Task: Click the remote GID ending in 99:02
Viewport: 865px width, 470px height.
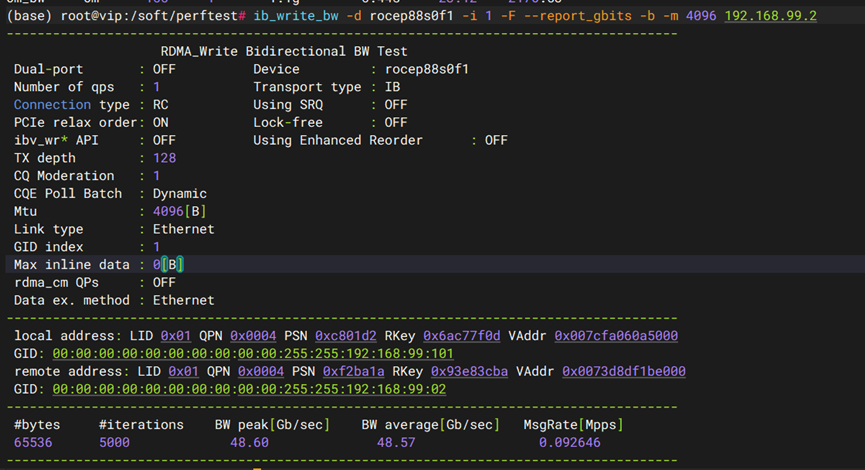Action: point(249,389)
